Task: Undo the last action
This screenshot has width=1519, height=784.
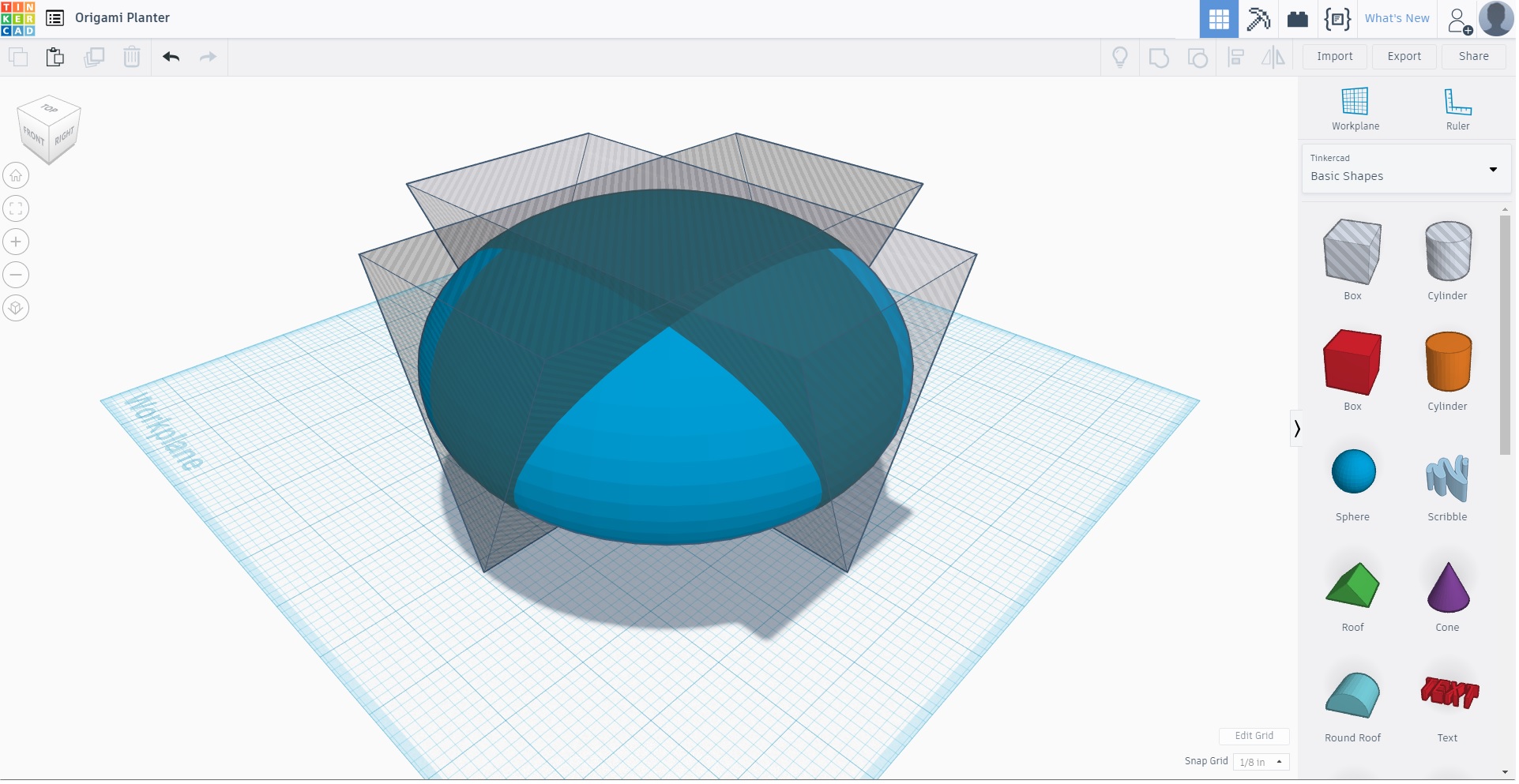Action: coord(171,57)
